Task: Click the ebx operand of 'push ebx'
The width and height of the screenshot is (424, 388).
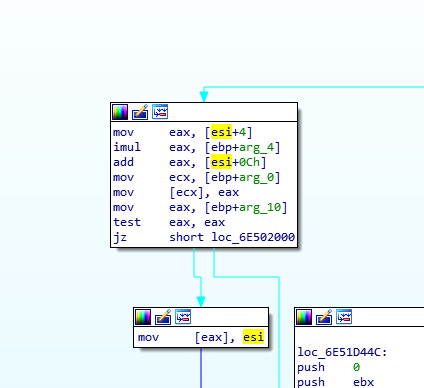Action: tap(364, 382)
